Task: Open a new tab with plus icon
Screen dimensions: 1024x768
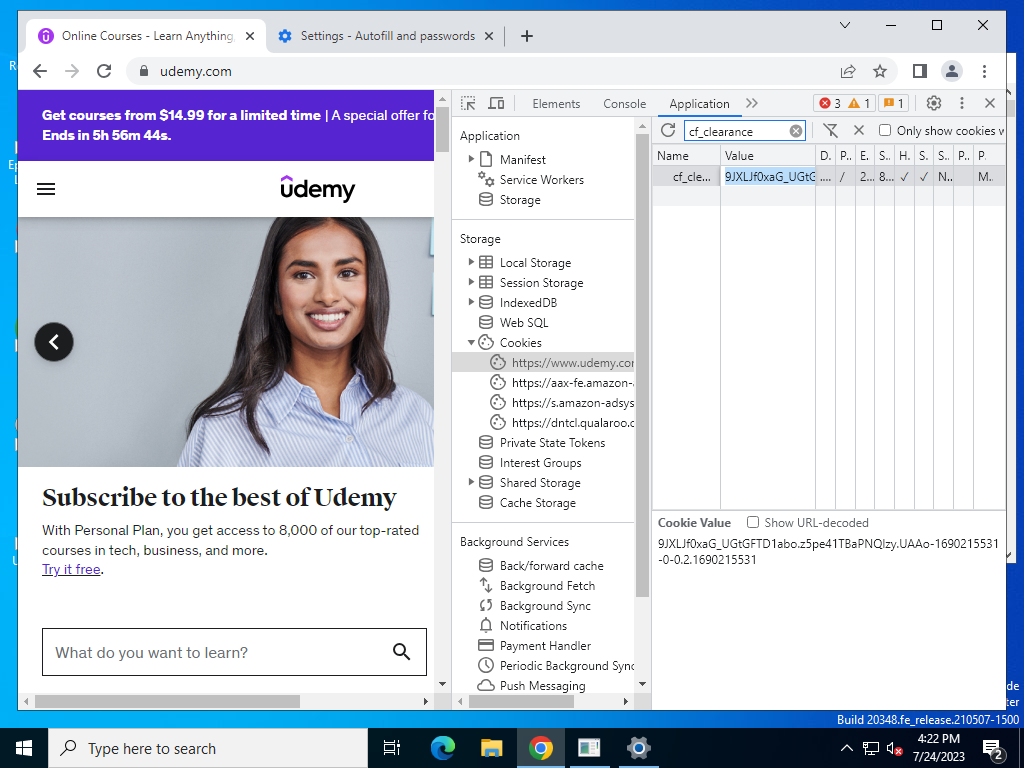Action: pos(527,36)
